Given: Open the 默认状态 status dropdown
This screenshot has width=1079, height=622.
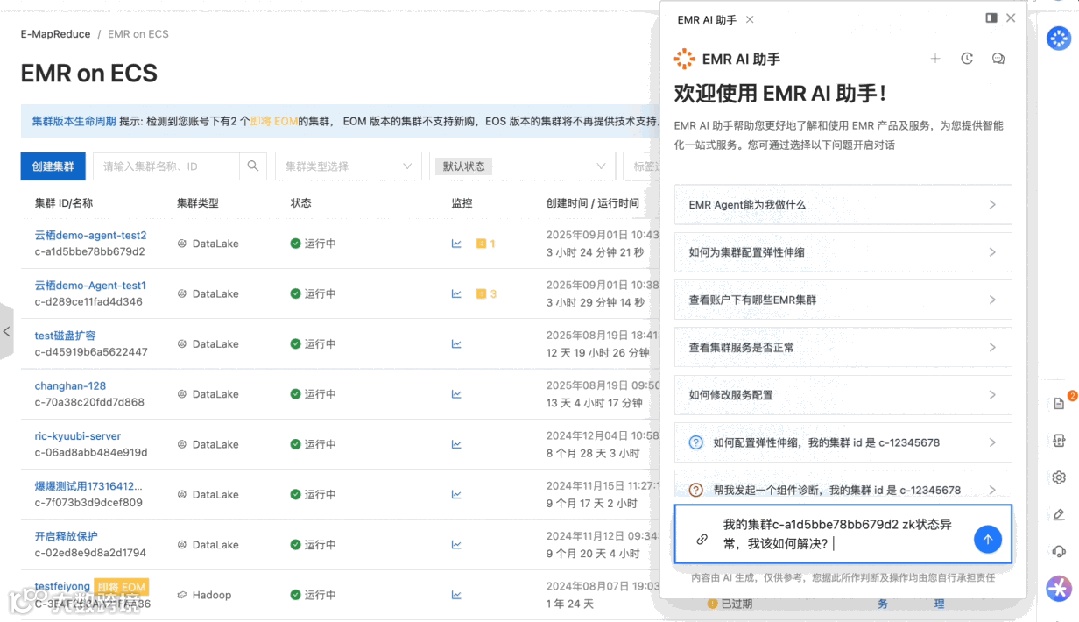Looking at the screenshot, I should (x=524, y=166).
